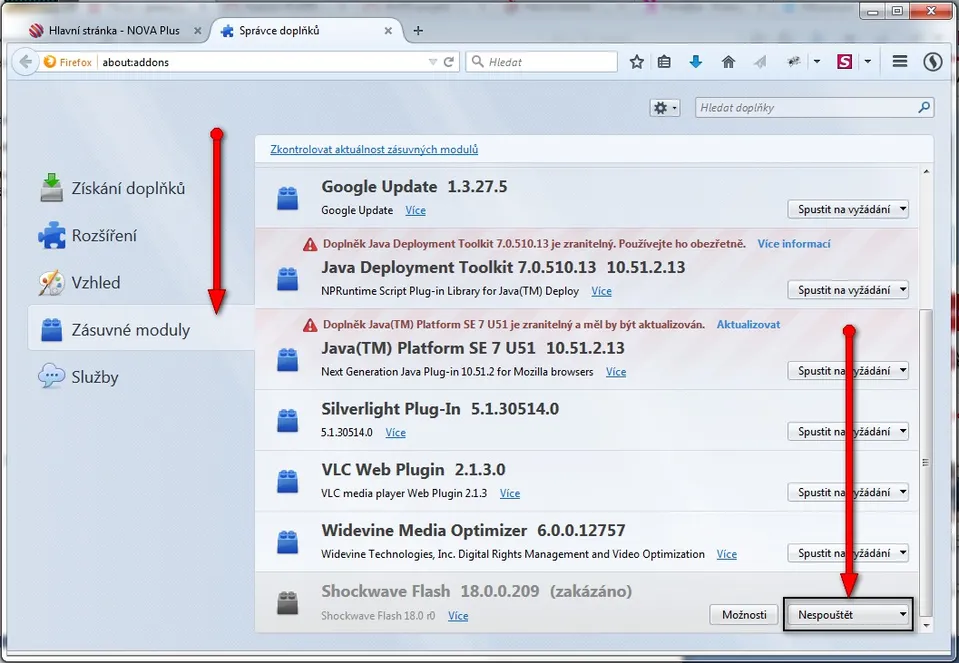The width and height of the screenshot is (959, 663).
Task: Open Widevine Media Optimizer activation dropdown
Action: 848,553
